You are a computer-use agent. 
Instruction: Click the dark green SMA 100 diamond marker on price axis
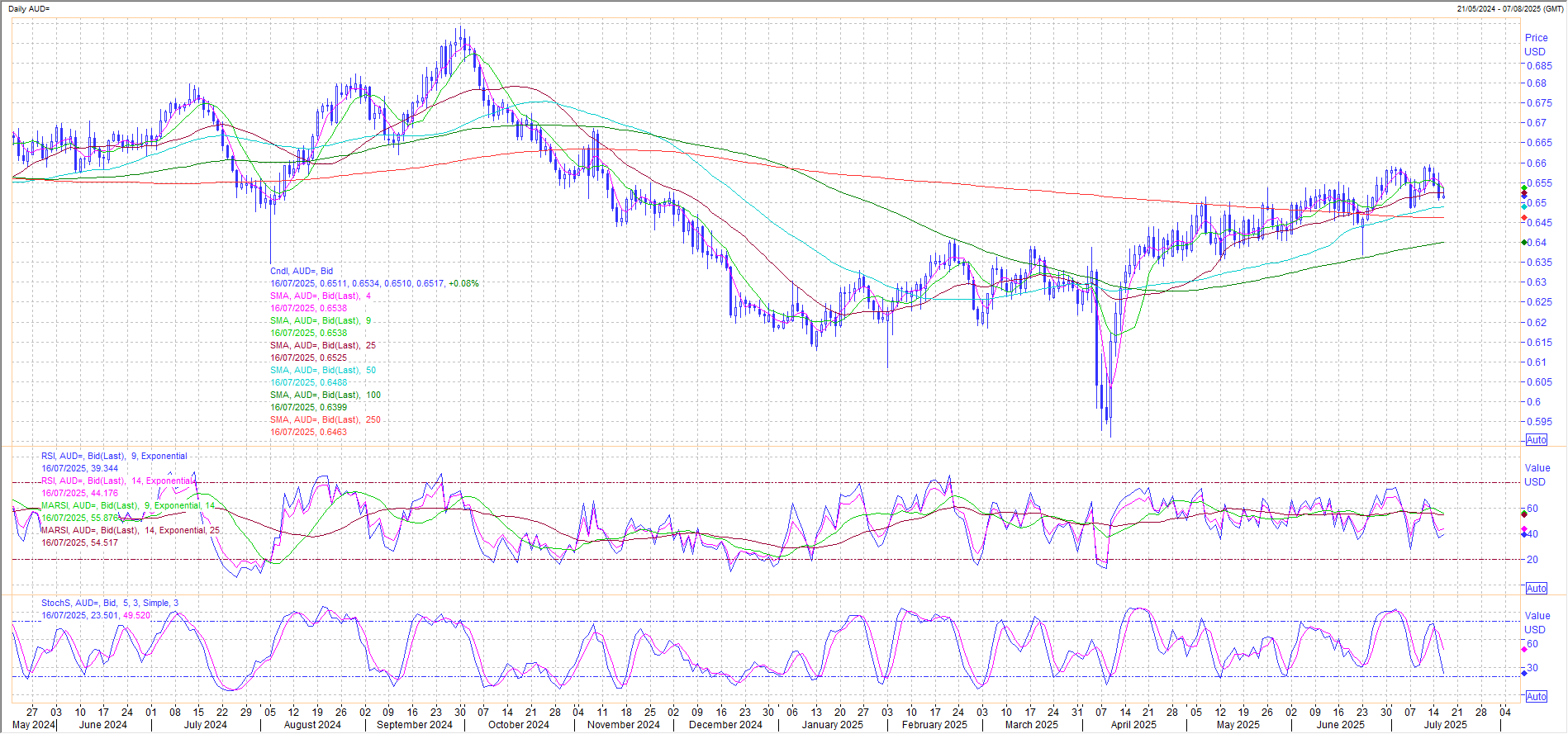point(1524,242)
